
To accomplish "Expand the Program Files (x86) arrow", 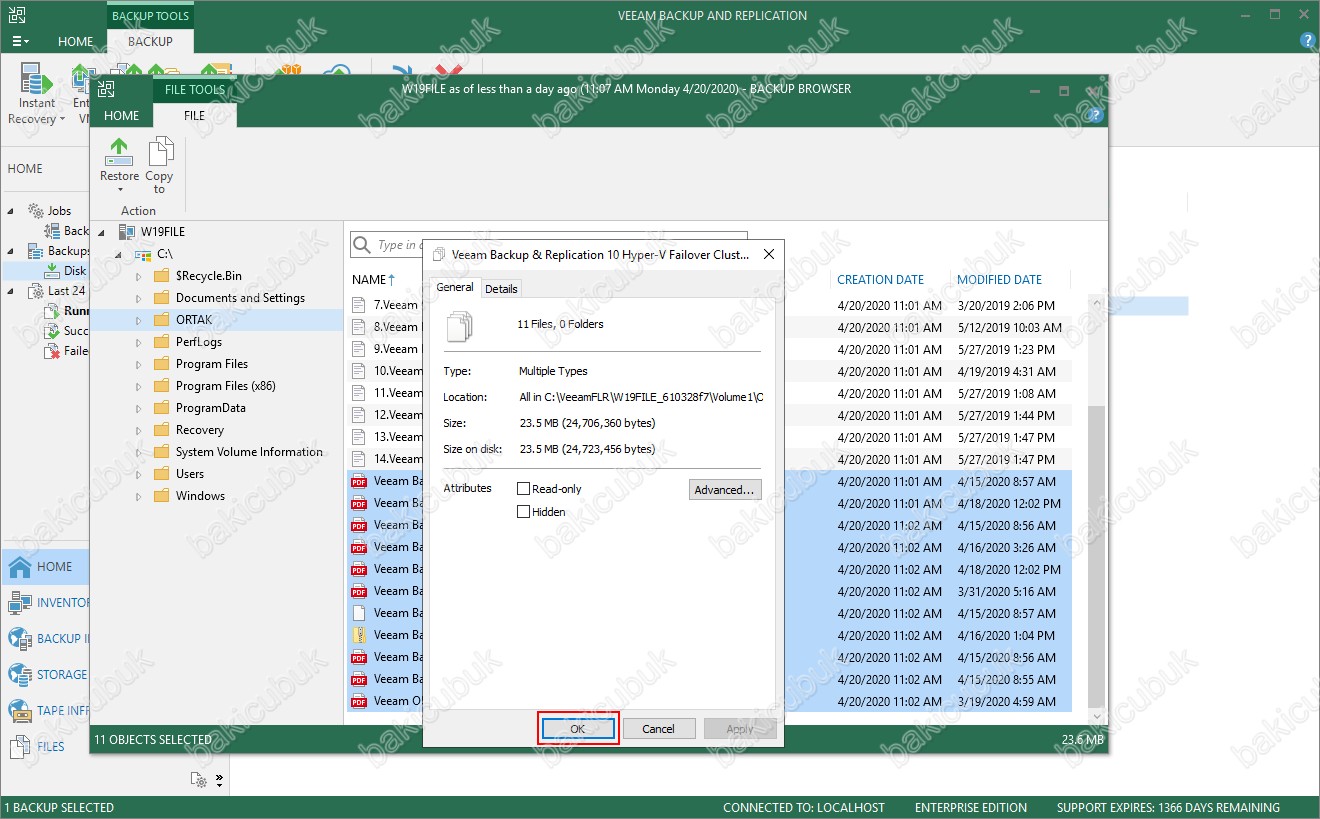I will pos(139,386).
